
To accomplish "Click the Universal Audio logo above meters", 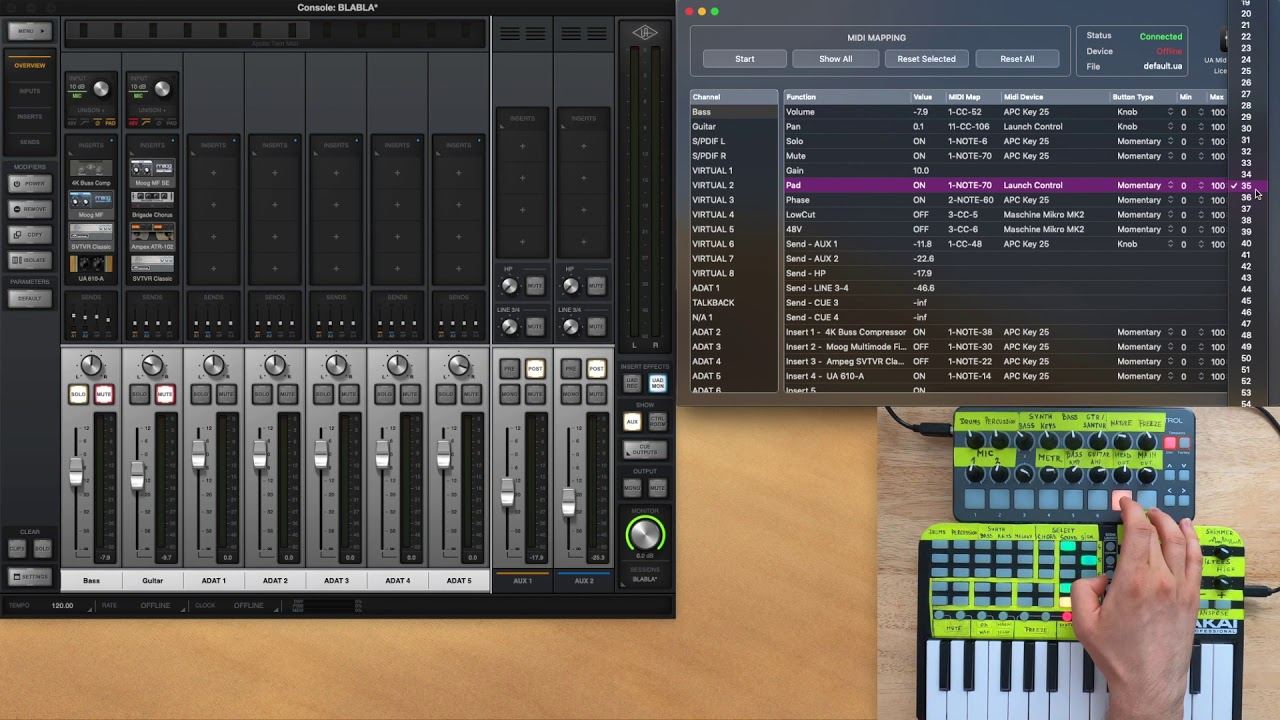I will [645, 32].
